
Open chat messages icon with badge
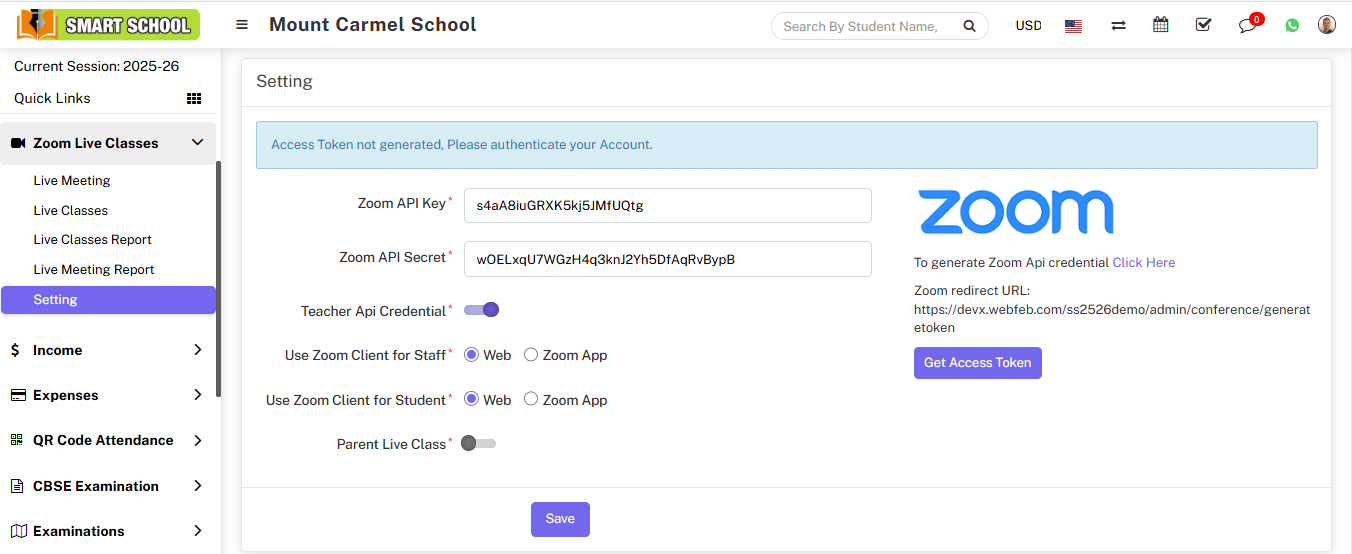[x=1247, y=26]
